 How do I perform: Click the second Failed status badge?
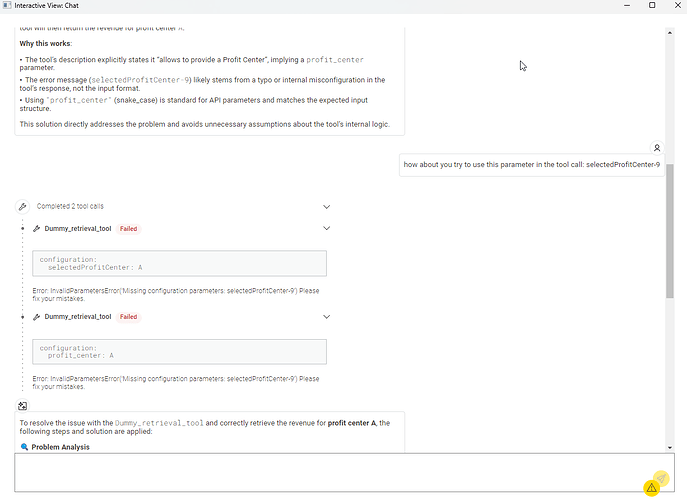[128, 317]
